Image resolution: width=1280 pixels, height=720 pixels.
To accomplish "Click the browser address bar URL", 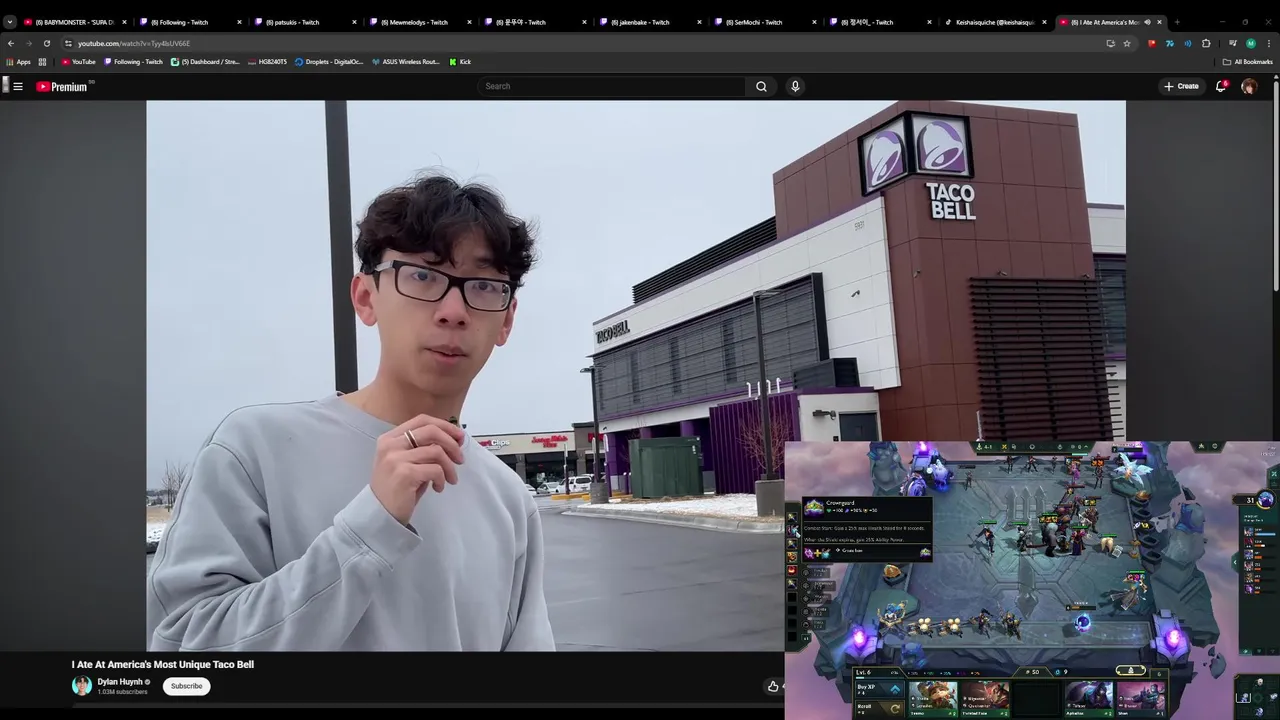I will tap(134, 43).
